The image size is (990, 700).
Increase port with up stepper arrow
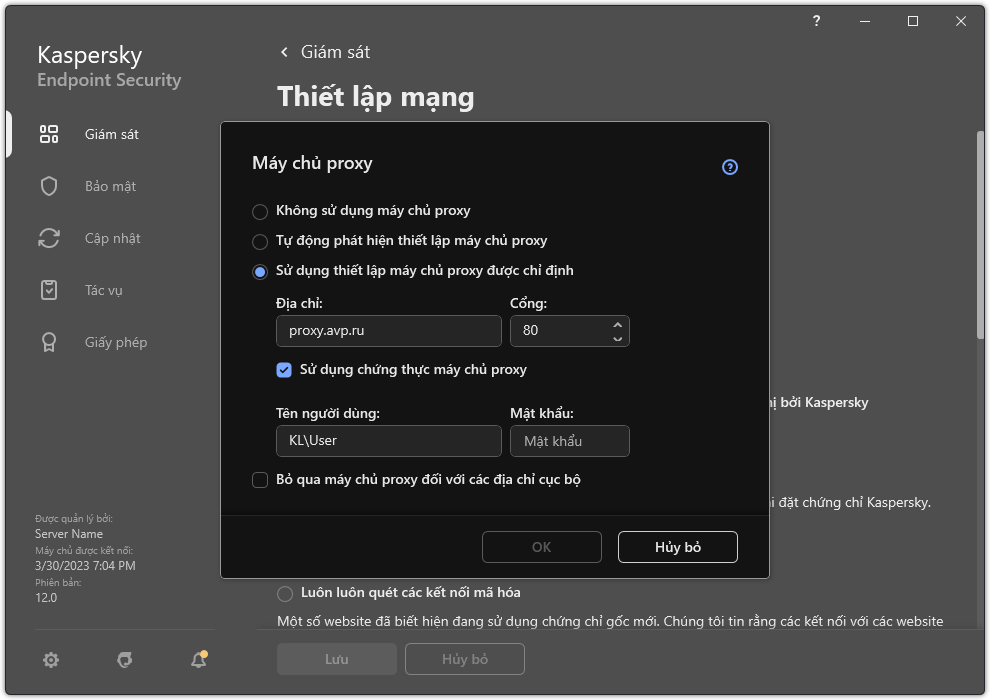(x=619, y=324)
